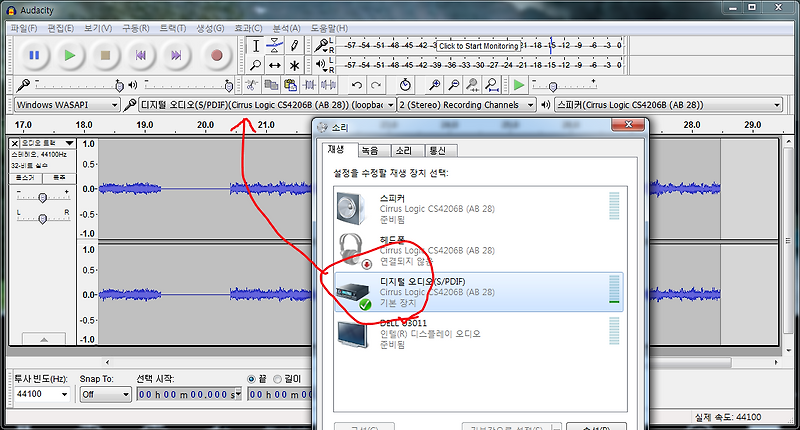Zoom out with the minus magnifier
800x430 pixels.
(x=453, y=85)
